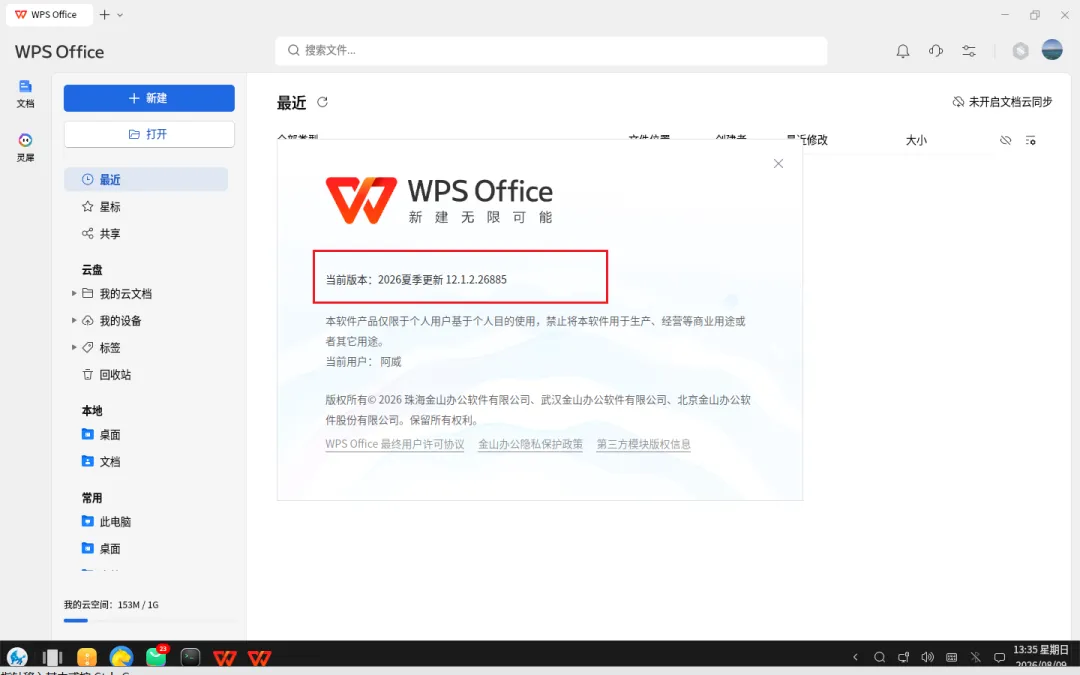The width and height of the screenshot is (1080, 675).
Task: Open the 灵犀 AI assistant icon
Action: pos(25,147)
